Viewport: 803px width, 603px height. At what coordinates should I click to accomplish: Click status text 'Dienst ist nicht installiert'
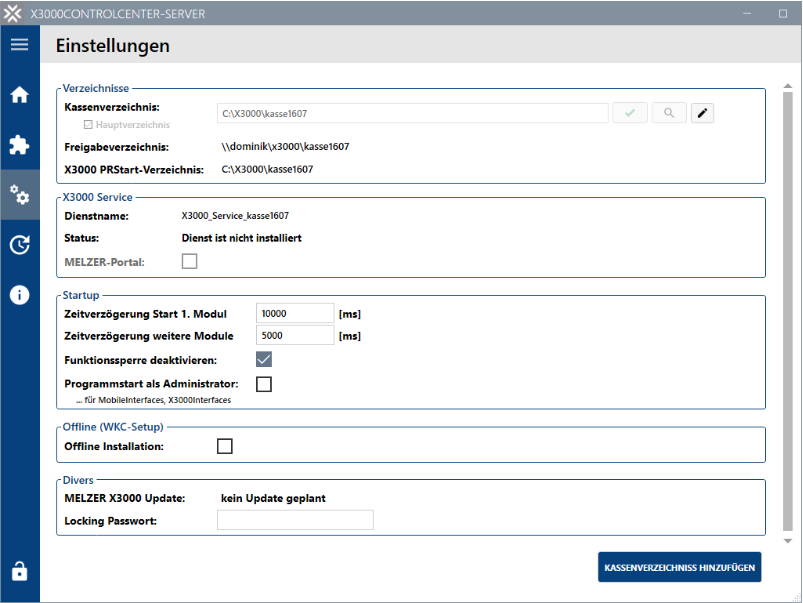tap(242, 238)
